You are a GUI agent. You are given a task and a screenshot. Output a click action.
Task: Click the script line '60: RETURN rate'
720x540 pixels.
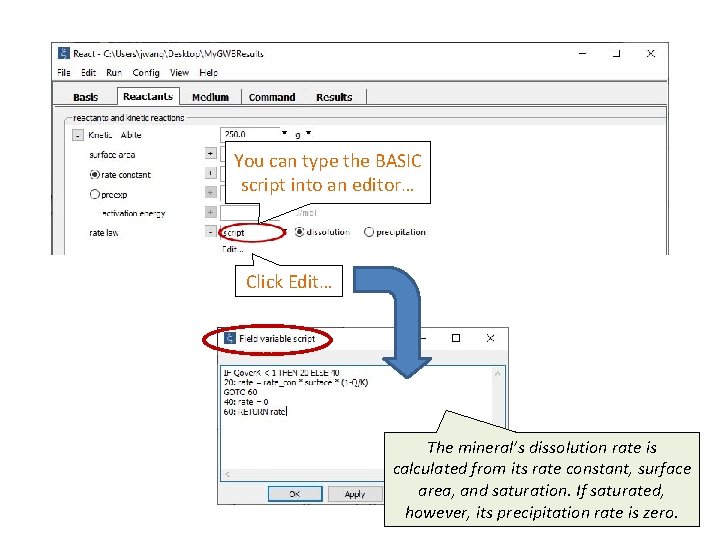(x=255, y=412)
